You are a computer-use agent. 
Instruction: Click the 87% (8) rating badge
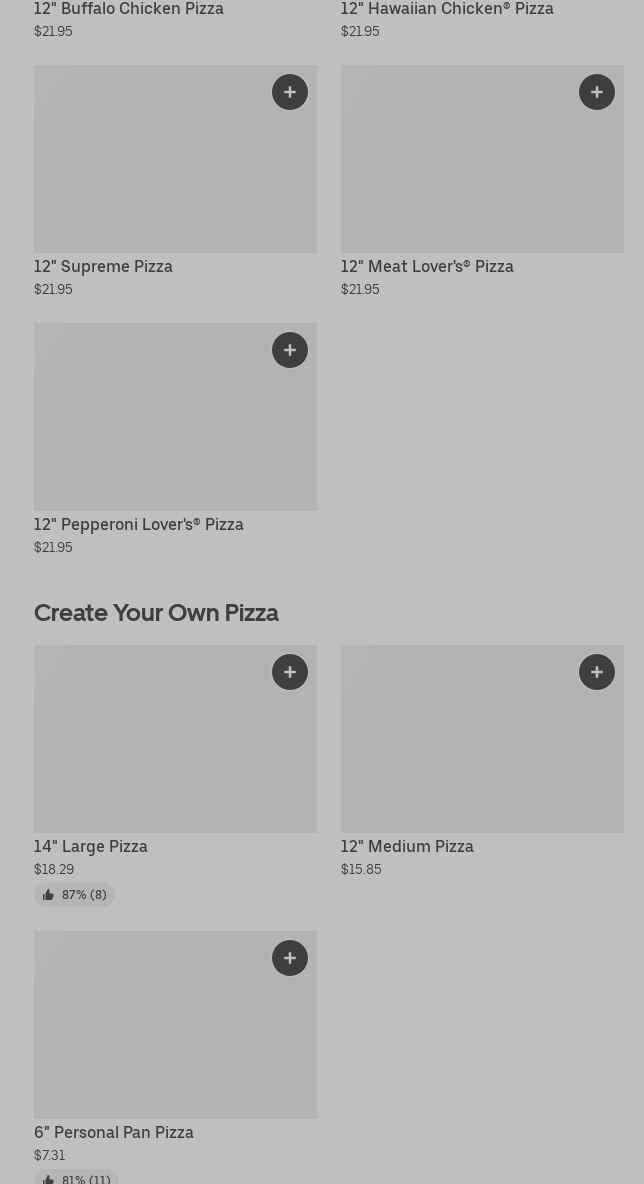point(74,895)
